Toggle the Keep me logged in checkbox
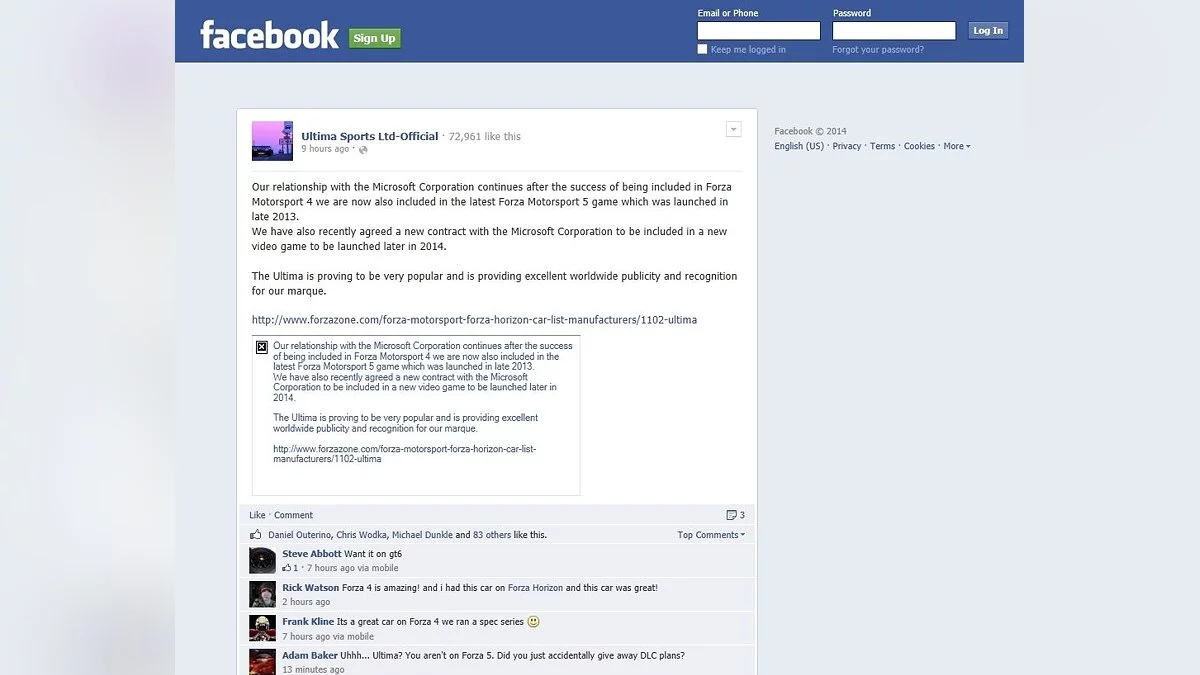The width and height of the screenshot is (1200, 675). pos(702,49)
